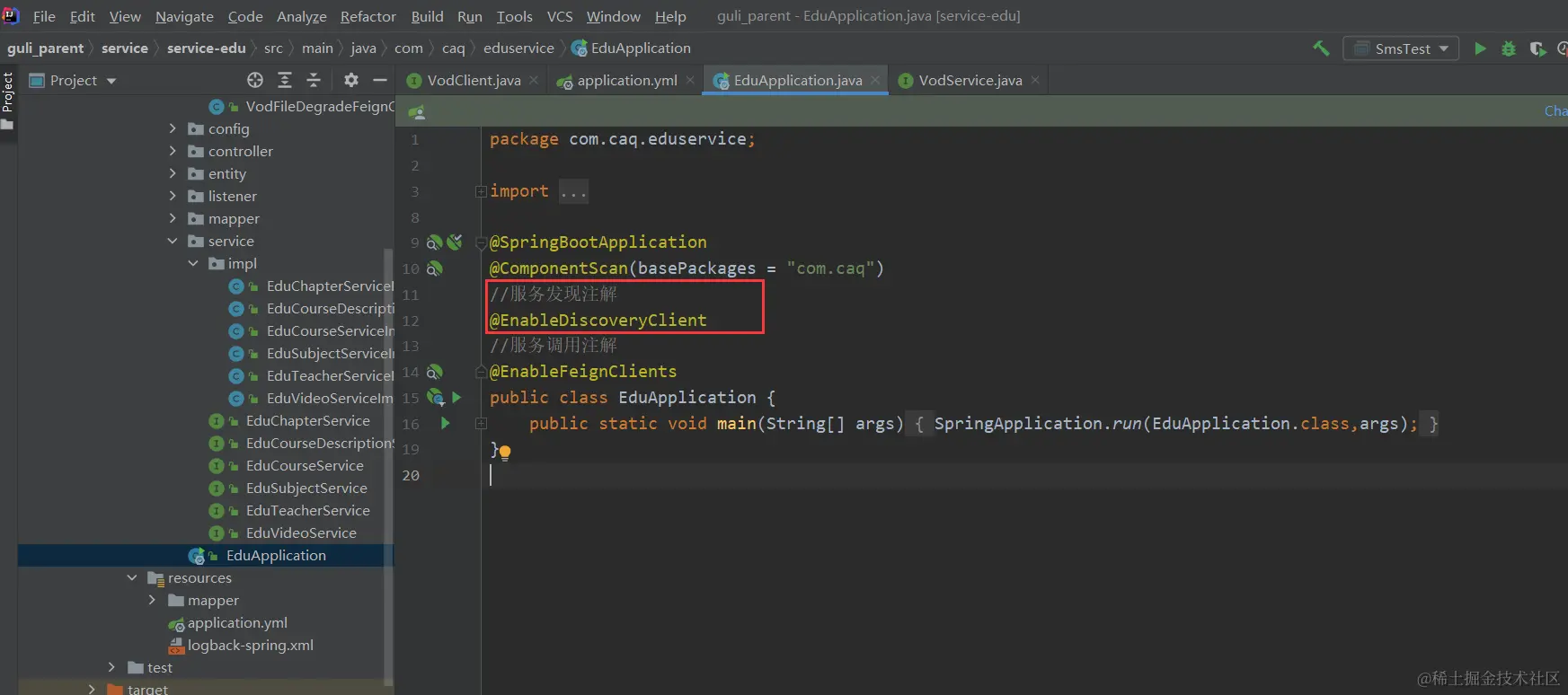Screen dimensions: 1568x695
Task: Collapse the resources folder
Action: pyautogui.click(x=132, y=577)
